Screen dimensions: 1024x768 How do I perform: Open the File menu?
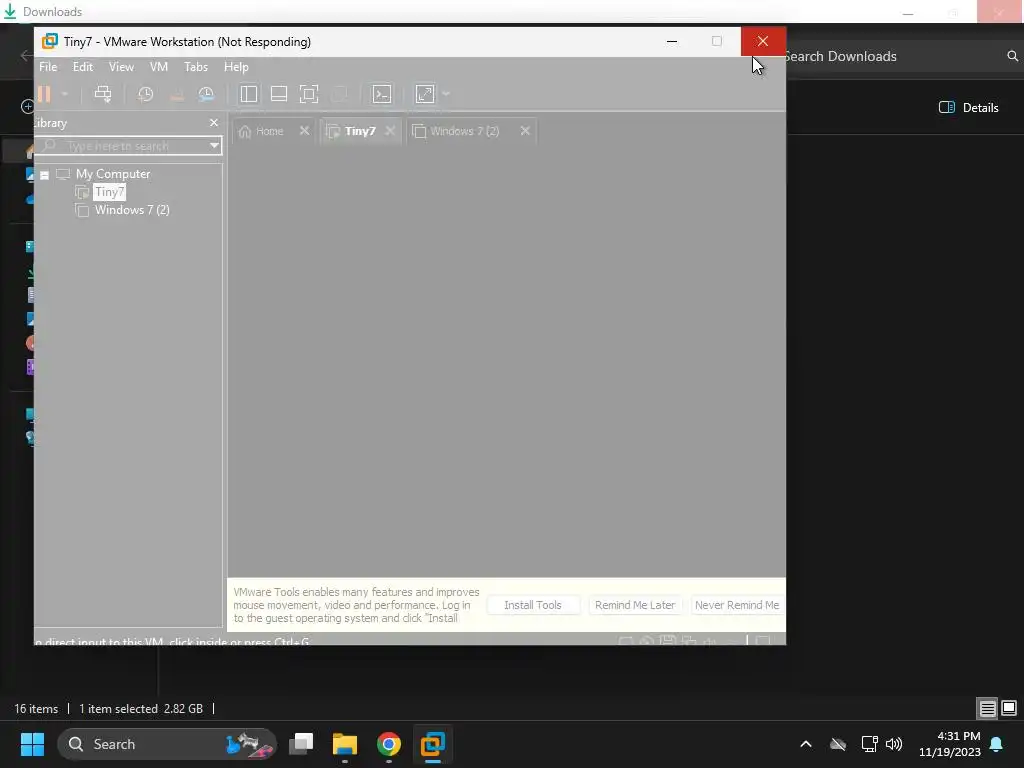coord(48,67)
